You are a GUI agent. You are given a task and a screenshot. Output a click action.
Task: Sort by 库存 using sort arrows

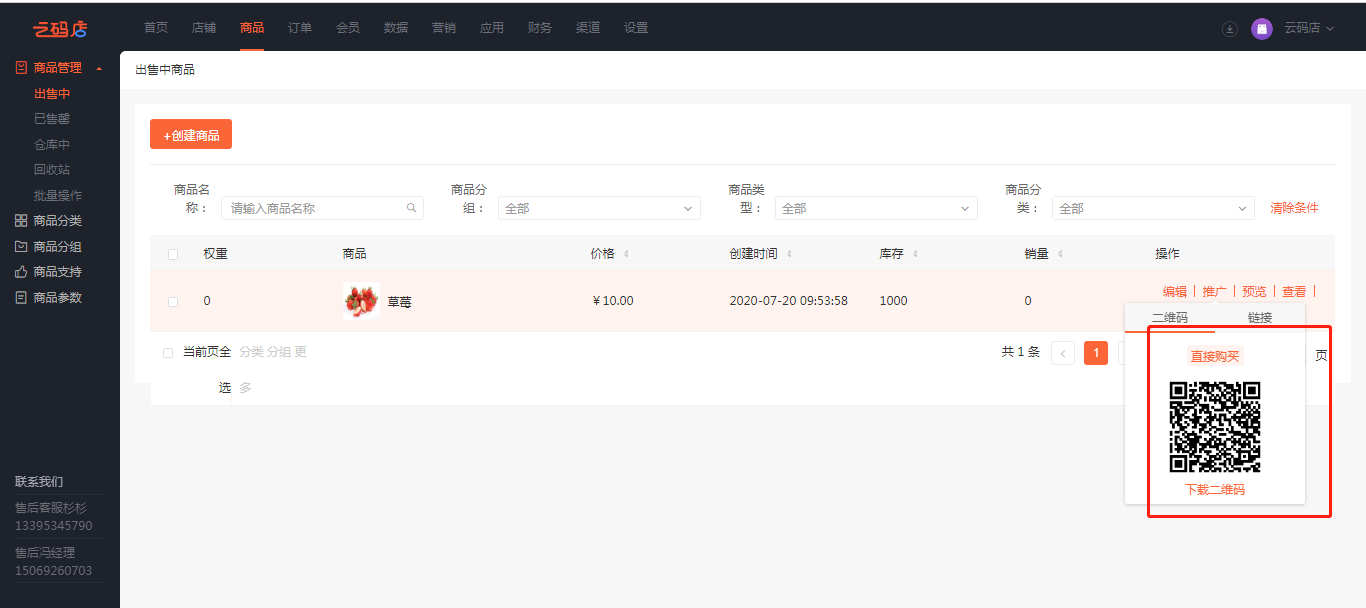click(x=915, y=254)
